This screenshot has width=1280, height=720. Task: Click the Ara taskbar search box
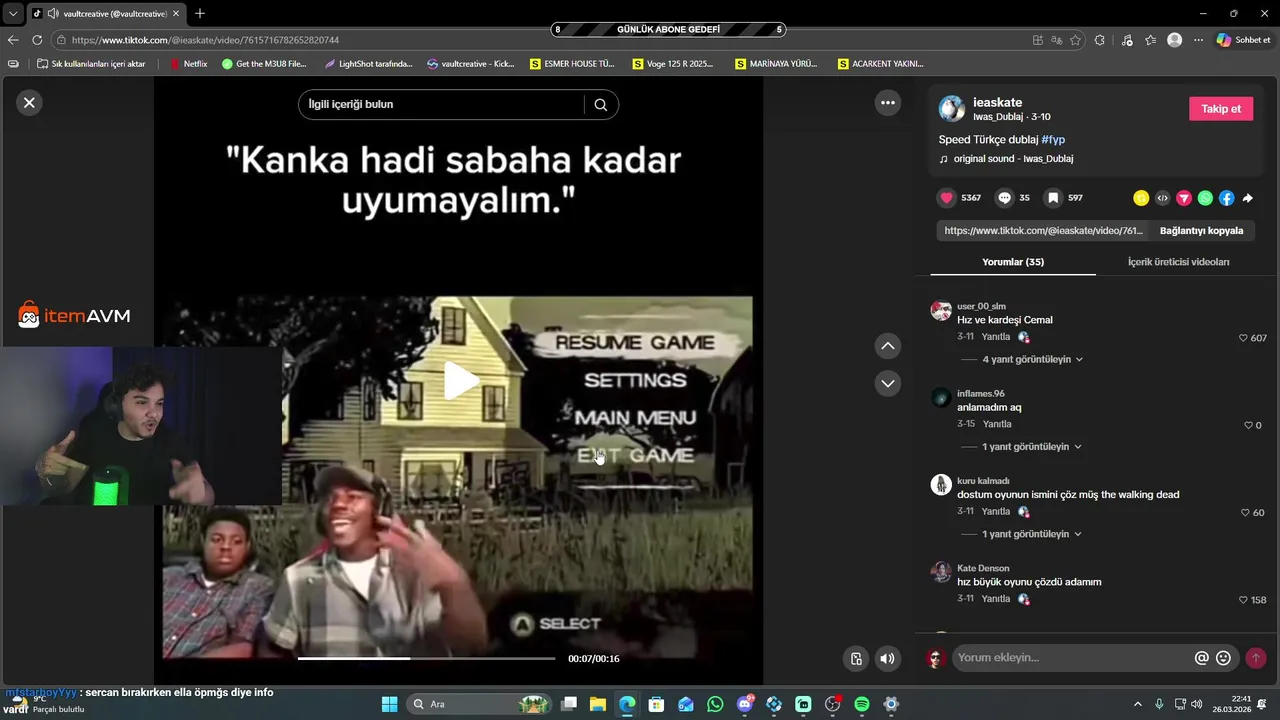coord(480,704)
